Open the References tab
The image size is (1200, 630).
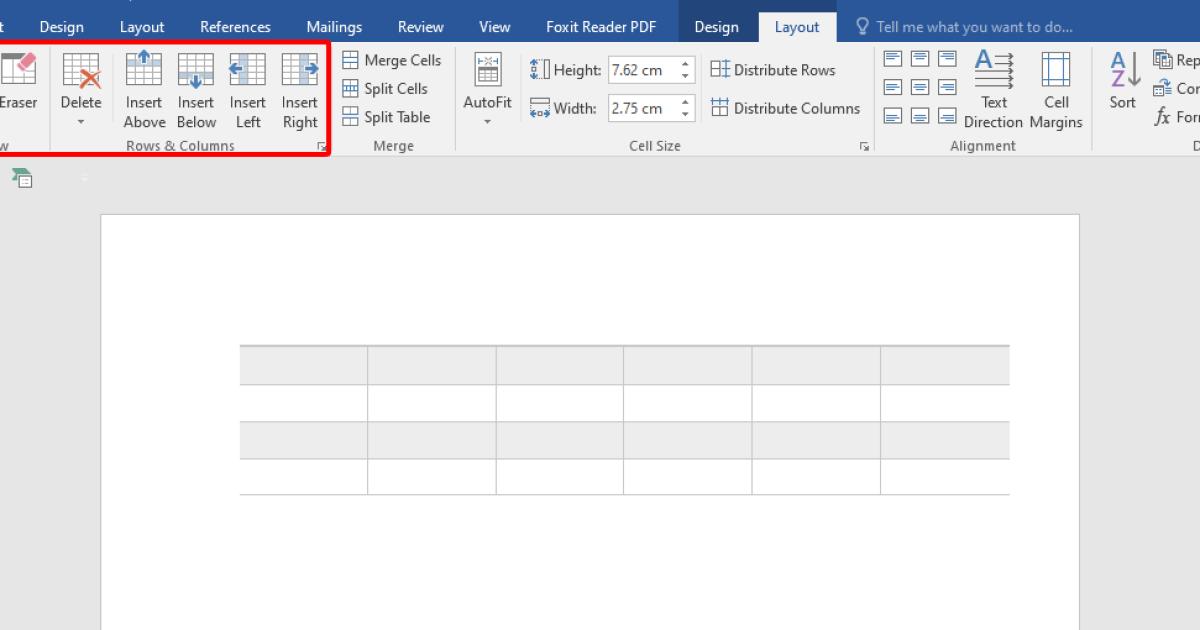(x=235, y=27)
